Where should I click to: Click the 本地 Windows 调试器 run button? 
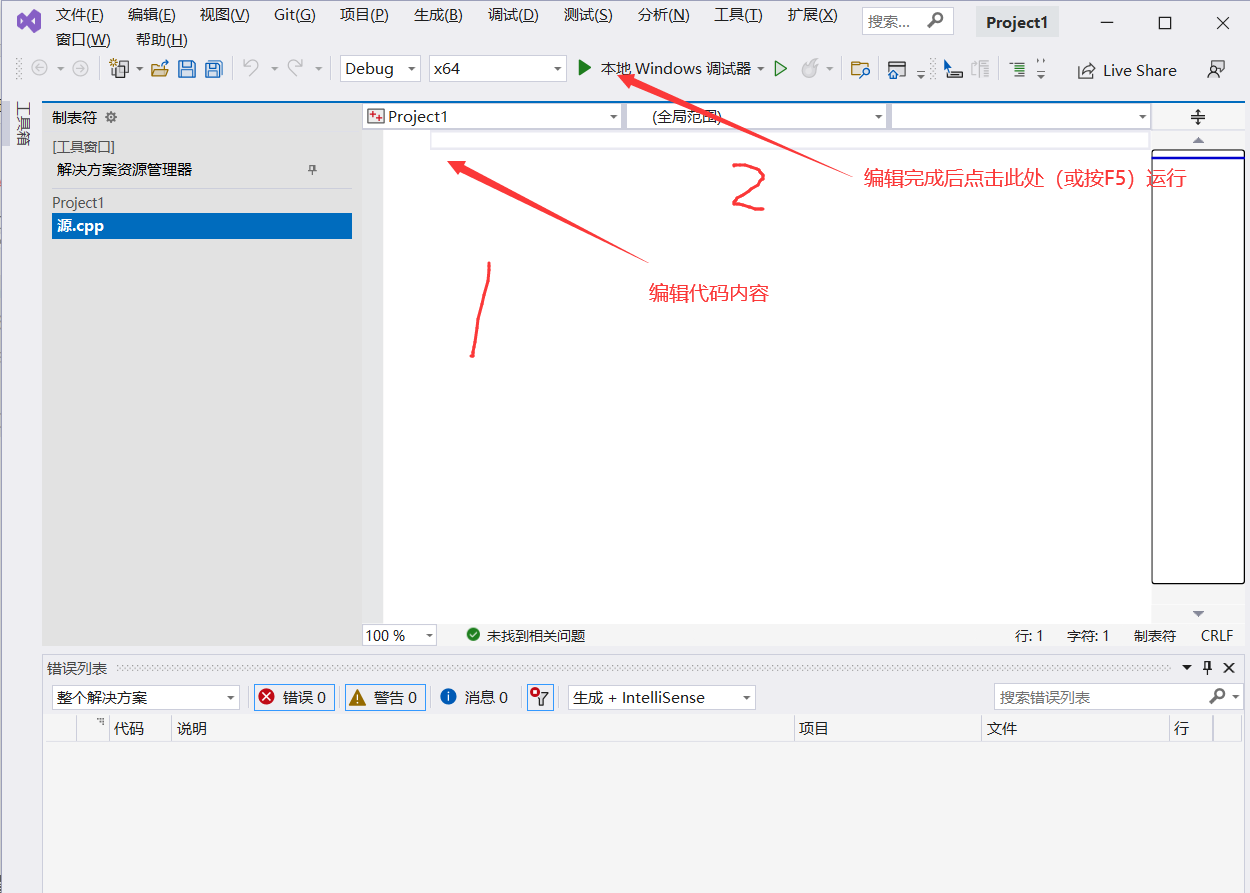click(664, 69)
